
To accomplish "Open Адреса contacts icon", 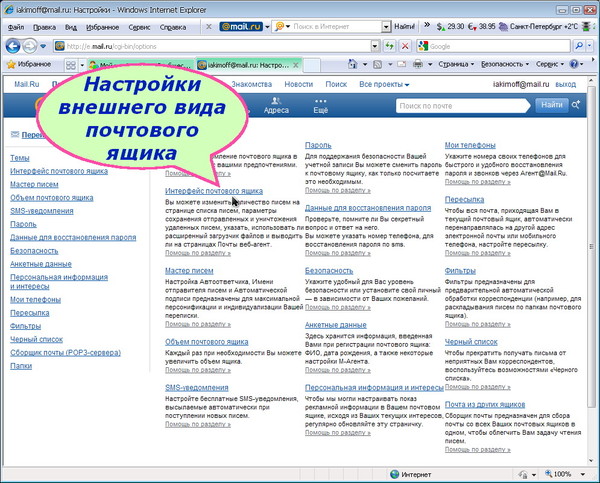I will [x=276, y=105].
